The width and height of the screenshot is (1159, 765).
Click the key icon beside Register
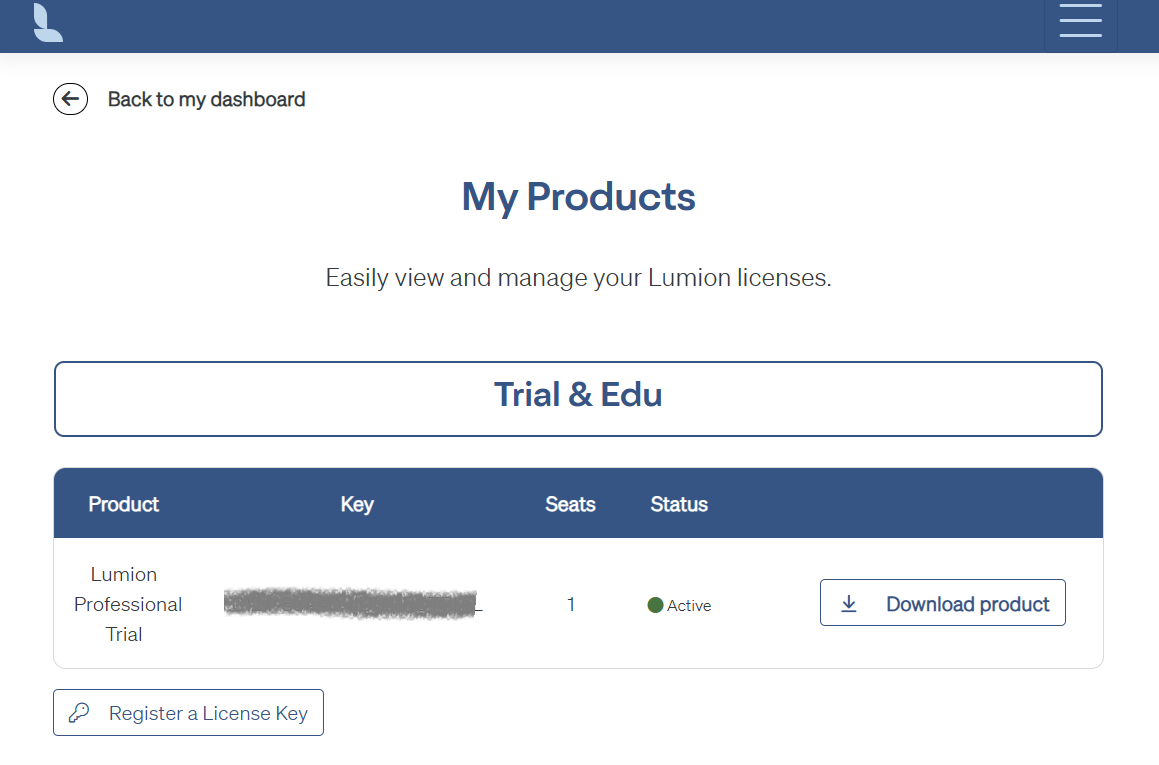pyautogui.click(x=79, y=713)
